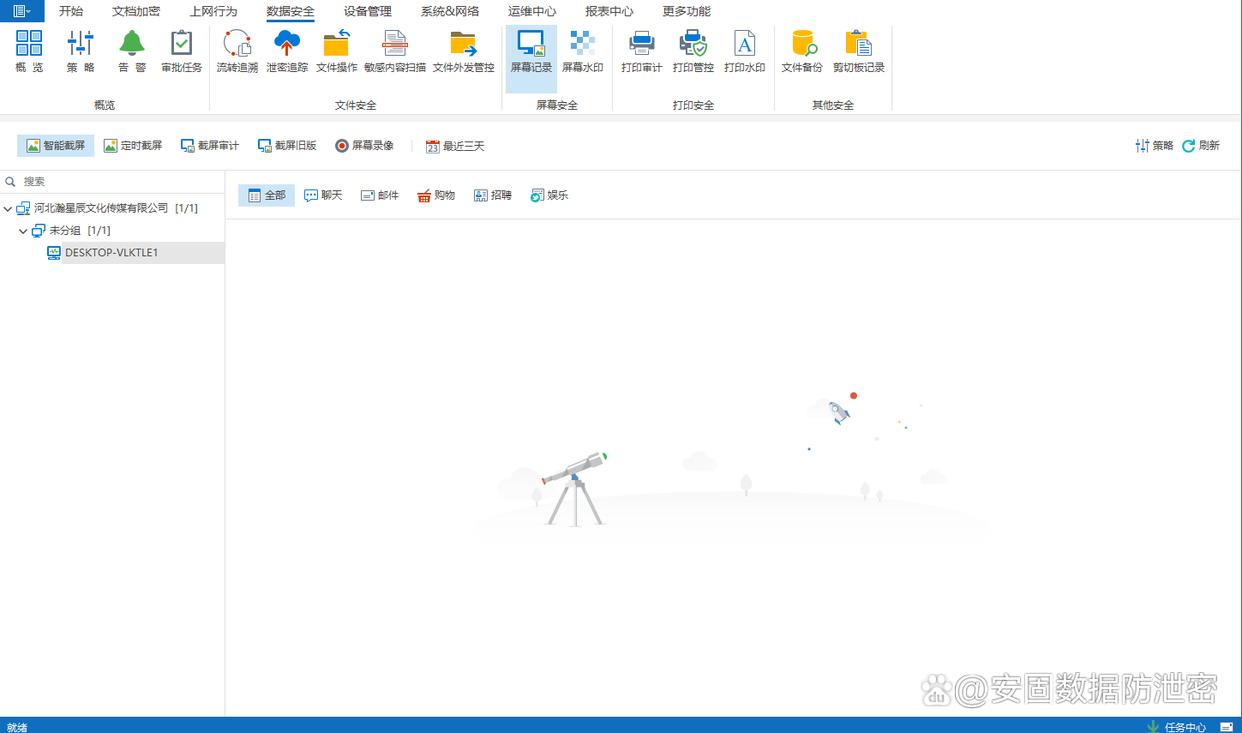This screenshot has width=1242, height=733.
Task: Filter by 购物 shopping category
Action: click(436, 195)
